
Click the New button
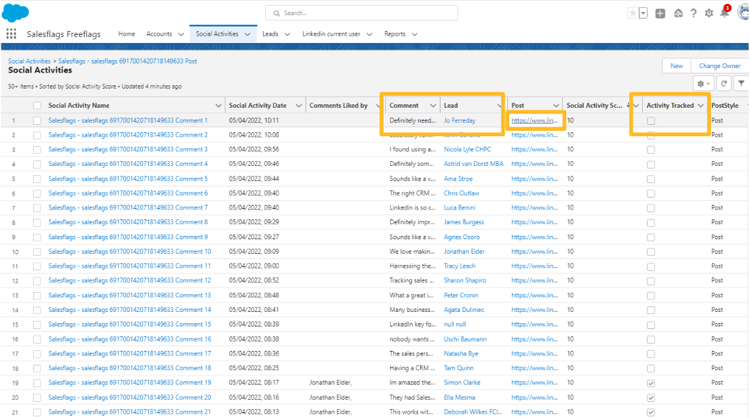676,66
